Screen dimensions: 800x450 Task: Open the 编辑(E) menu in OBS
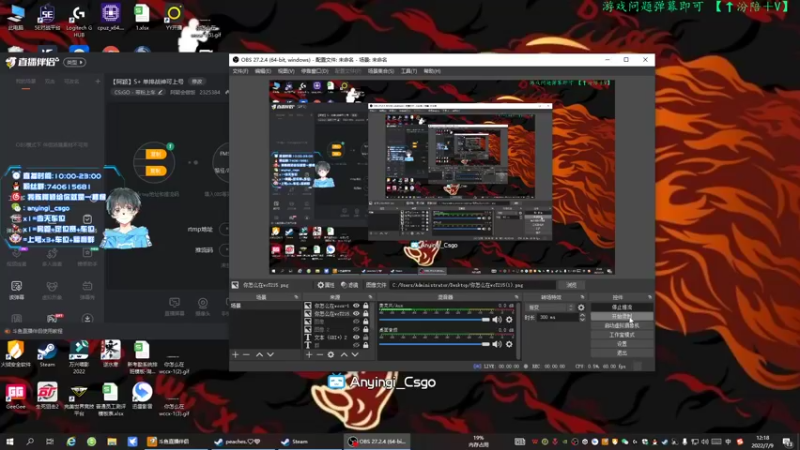click(x=263, y=71)
